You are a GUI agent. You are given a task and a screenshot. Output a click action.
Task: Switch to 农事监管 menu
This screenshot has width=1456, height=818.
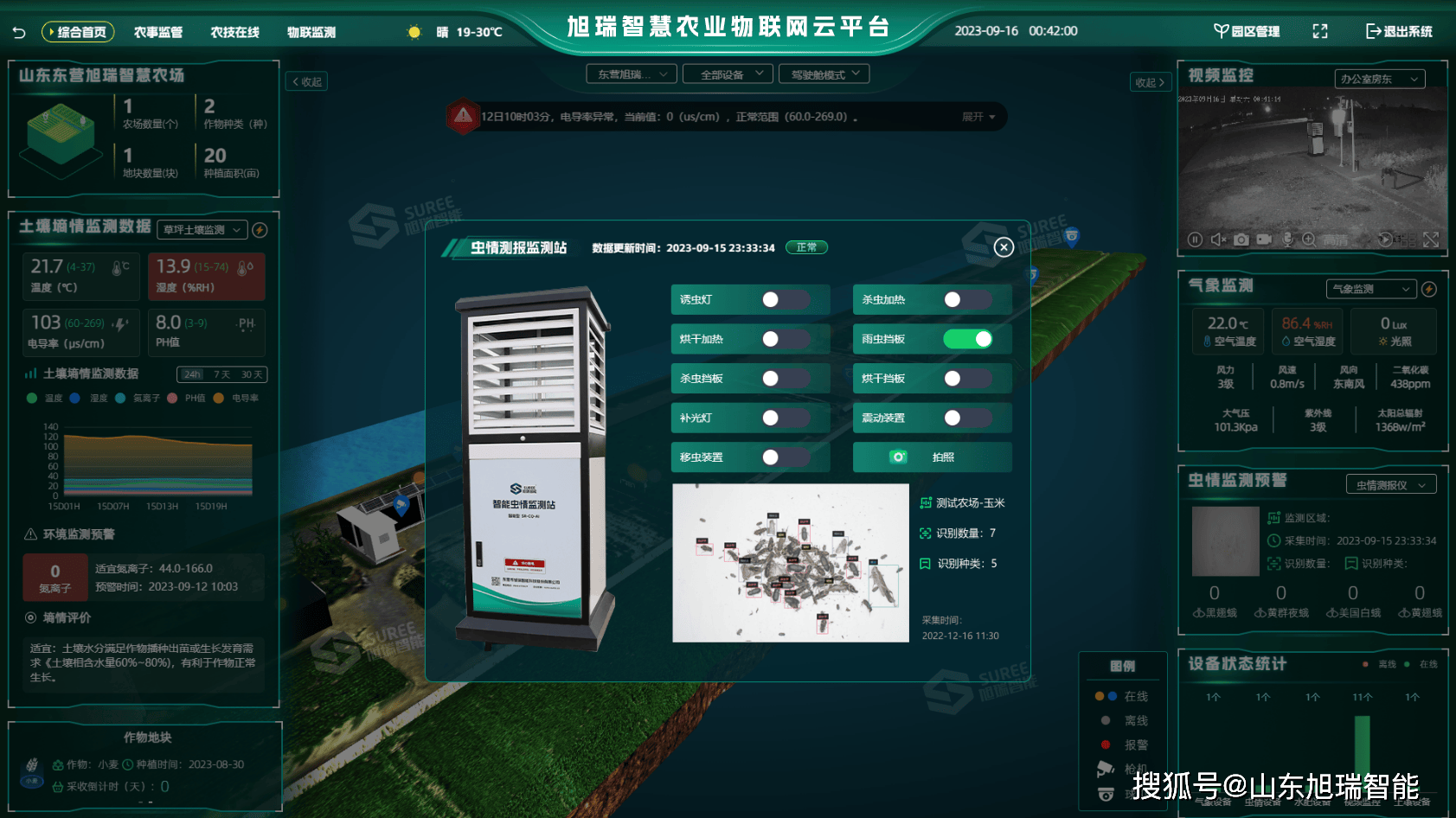158,32
